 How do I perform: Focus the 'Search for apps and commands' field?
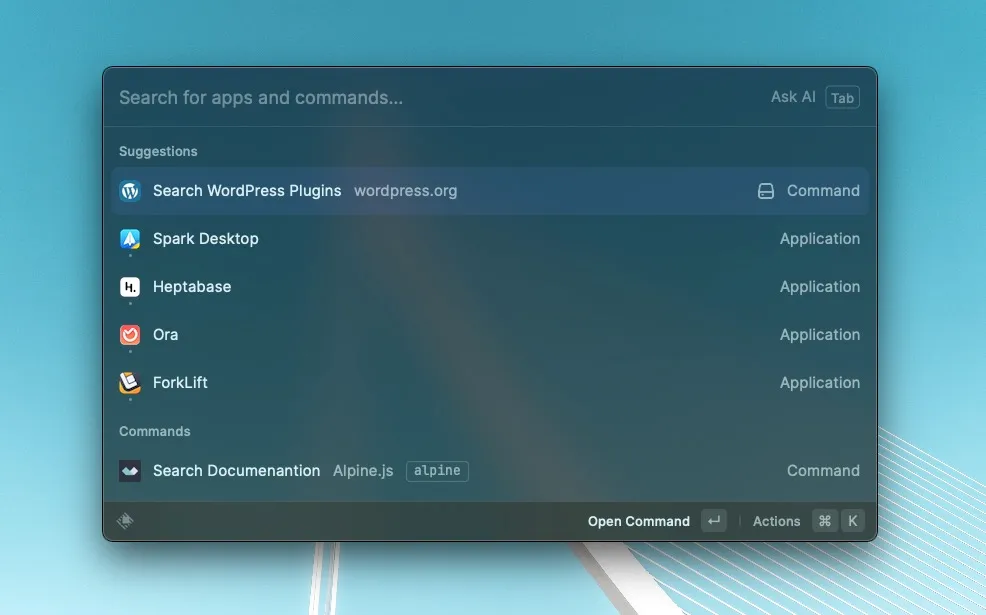pos(400,98)
